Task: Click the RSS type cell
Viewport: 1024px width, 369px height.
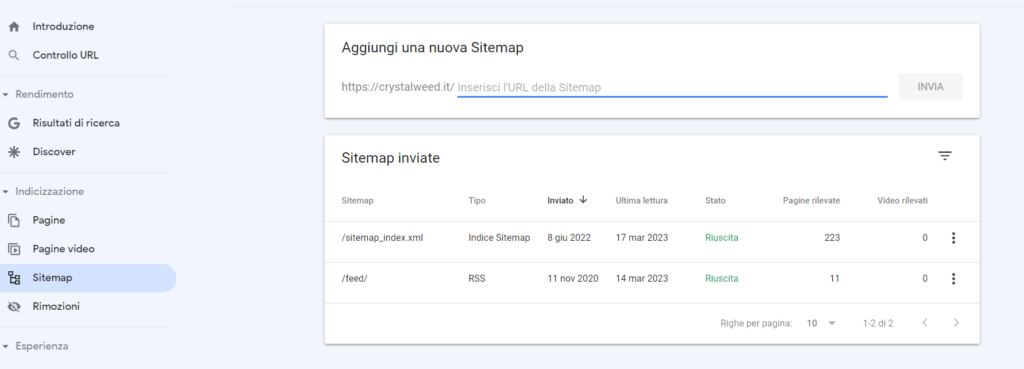Action: click(x=477, y=279)
